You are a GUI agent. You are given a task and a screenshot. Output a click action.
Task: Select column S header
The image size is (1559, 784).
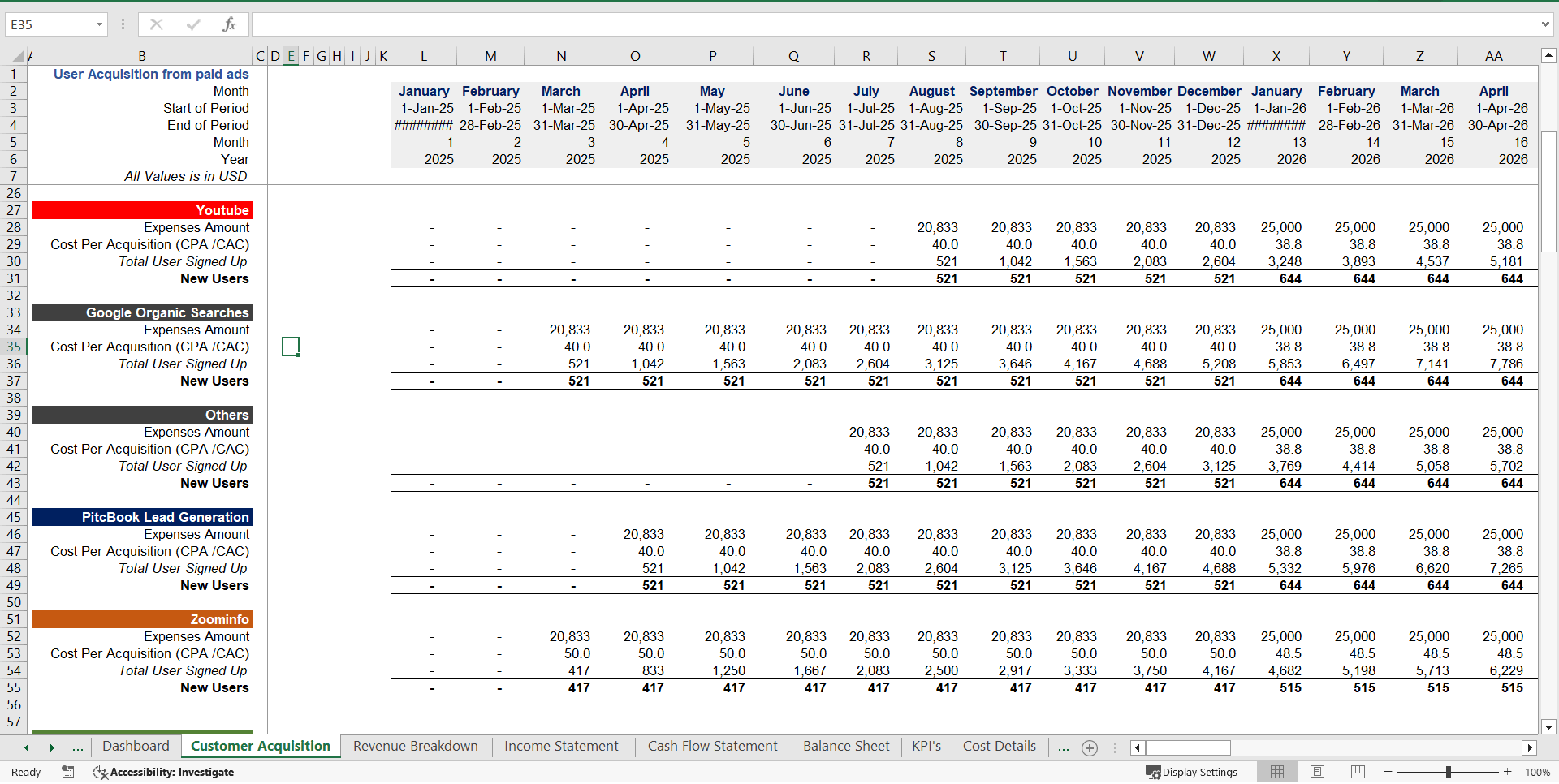tap(931, 56)
